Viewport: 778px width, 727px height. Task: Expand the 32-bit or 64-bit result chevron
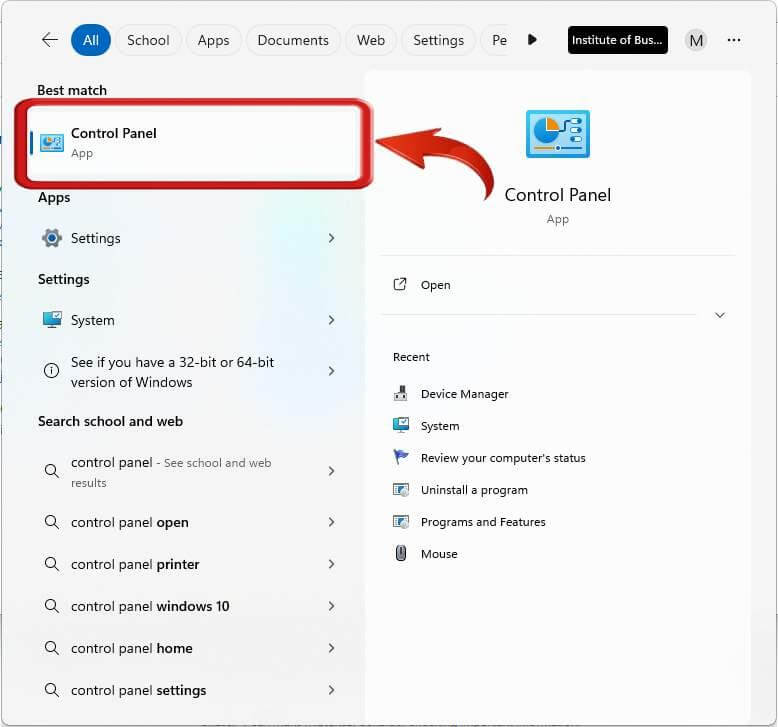[x=331, y=371]
